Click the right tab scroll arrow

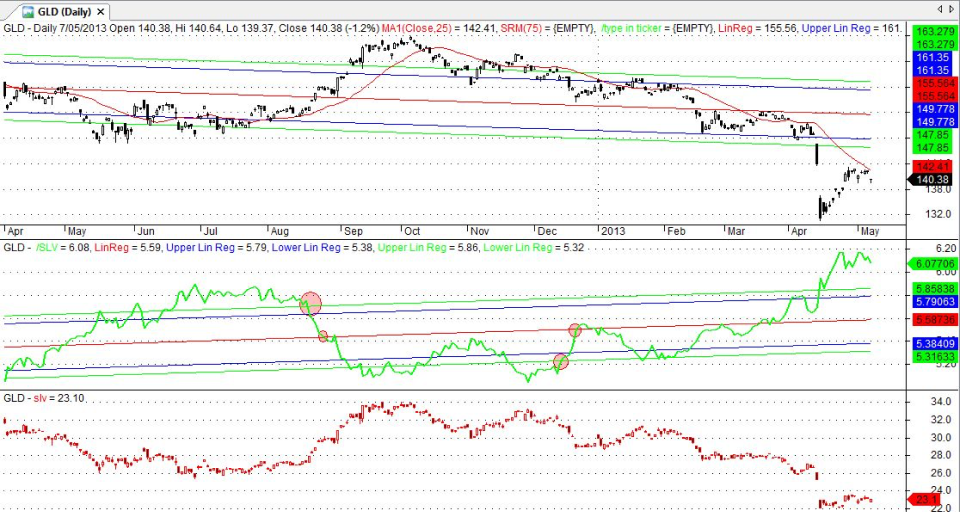952,9
